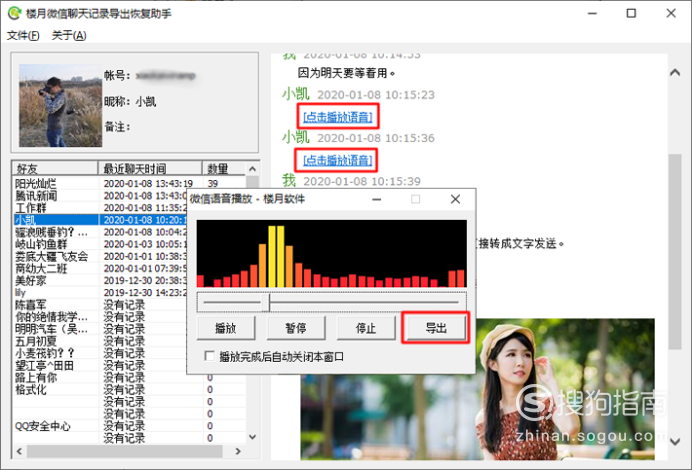This screenshot has height=470, width=692.
Task: Select friend 腾讯新闻 in list
Action: (36, 196)
